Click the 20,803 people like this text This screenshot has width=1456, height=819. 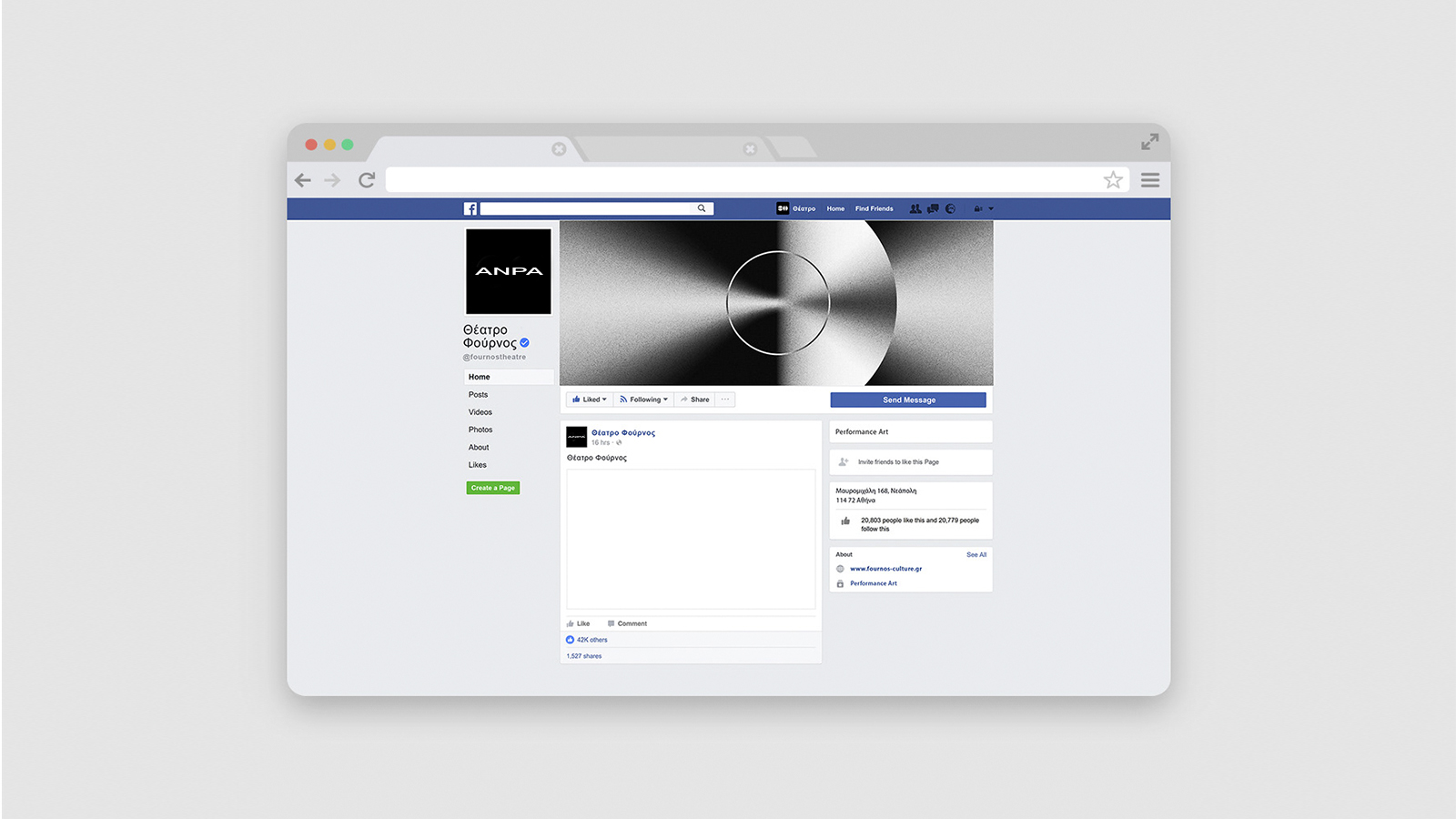click(x=920, y=524)
